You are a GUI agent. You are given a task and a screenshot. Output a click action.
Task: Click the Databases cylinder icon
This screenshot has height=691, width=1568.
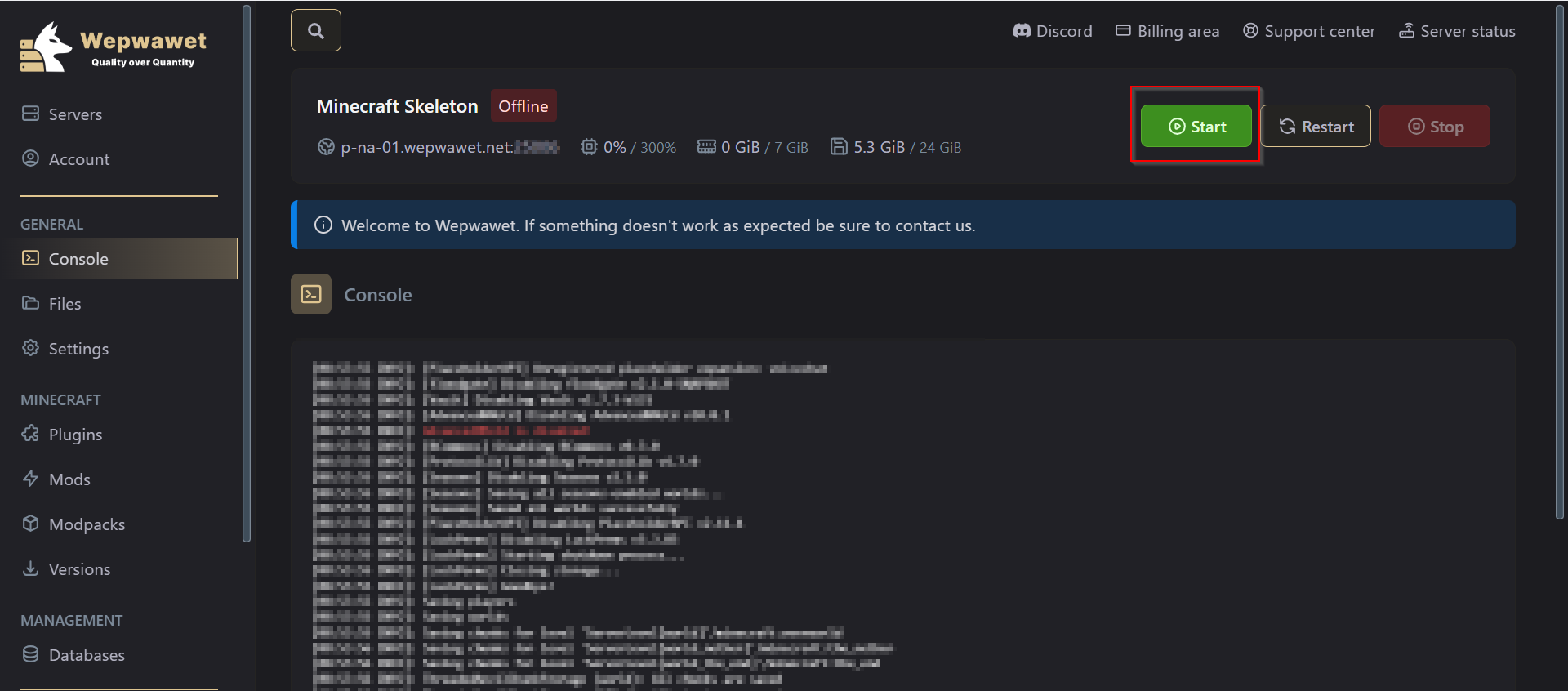tap(30, 654)
